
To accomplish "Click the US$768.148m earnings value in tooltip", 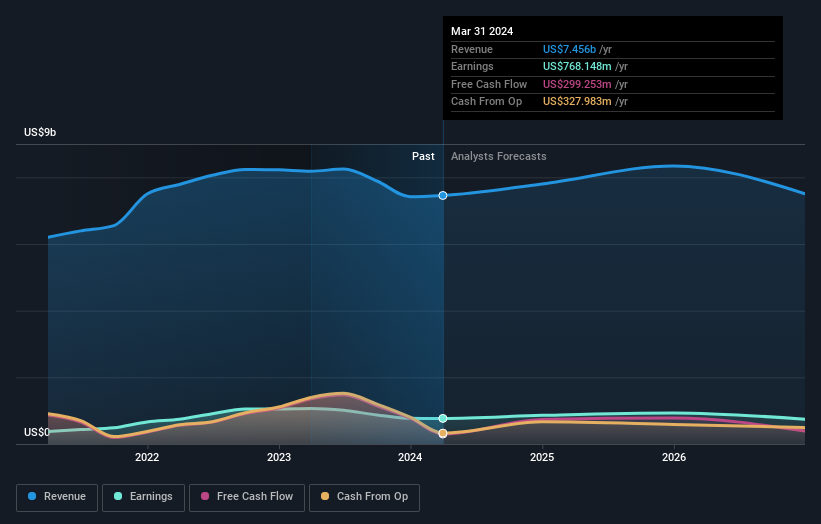I will pos(577,66).
